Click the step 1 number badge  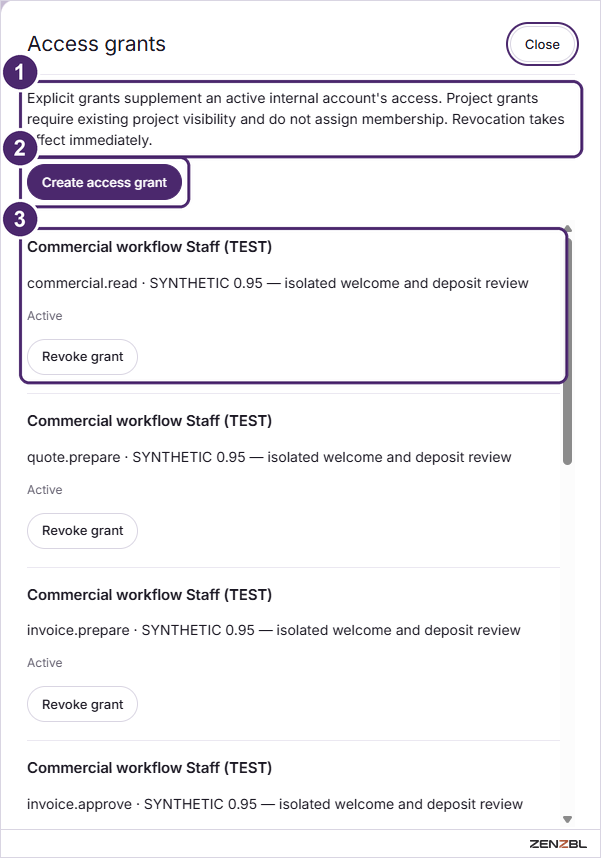[20, 72]
